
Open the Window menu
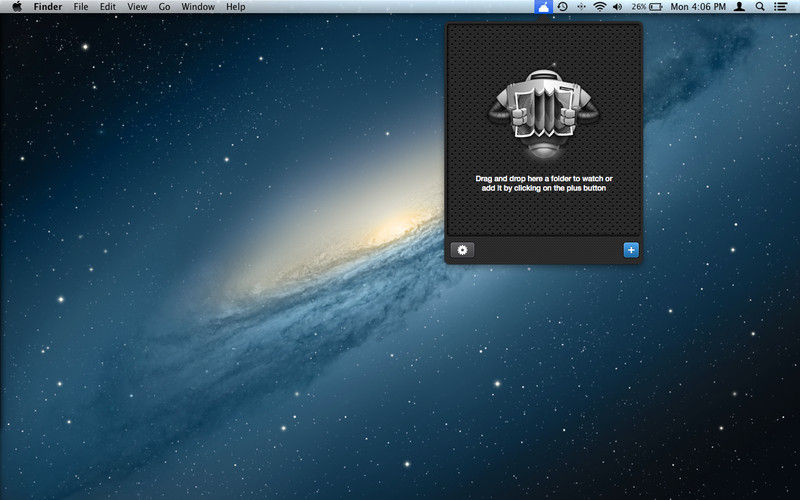click(x=198, y=7)
